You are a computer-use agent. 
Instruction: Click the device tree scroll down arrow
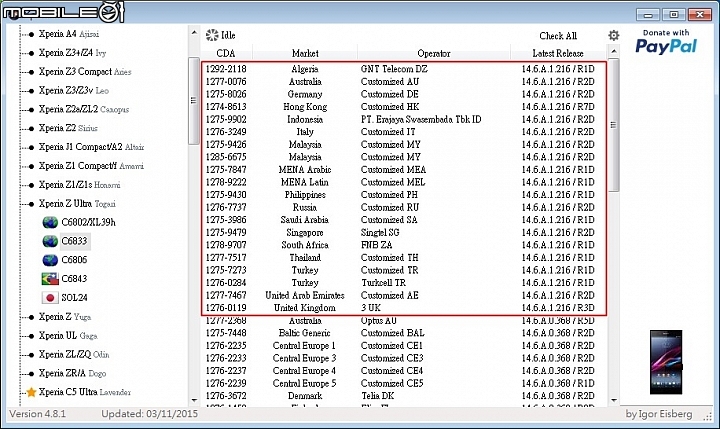point(194,400)
